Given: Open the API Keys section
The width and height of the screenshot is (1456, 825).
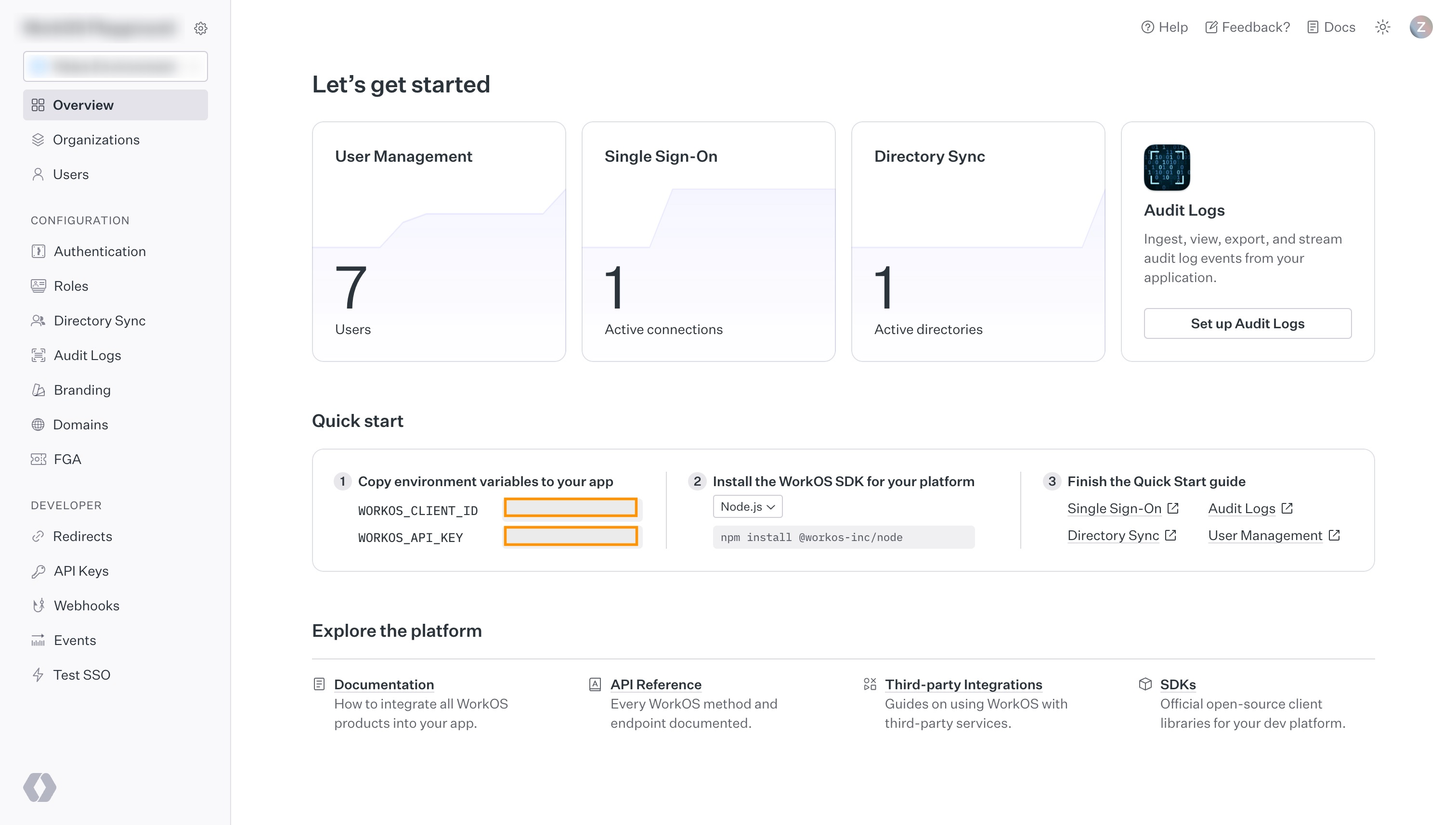Looking at the screenshot, I should tap(80, 570).
